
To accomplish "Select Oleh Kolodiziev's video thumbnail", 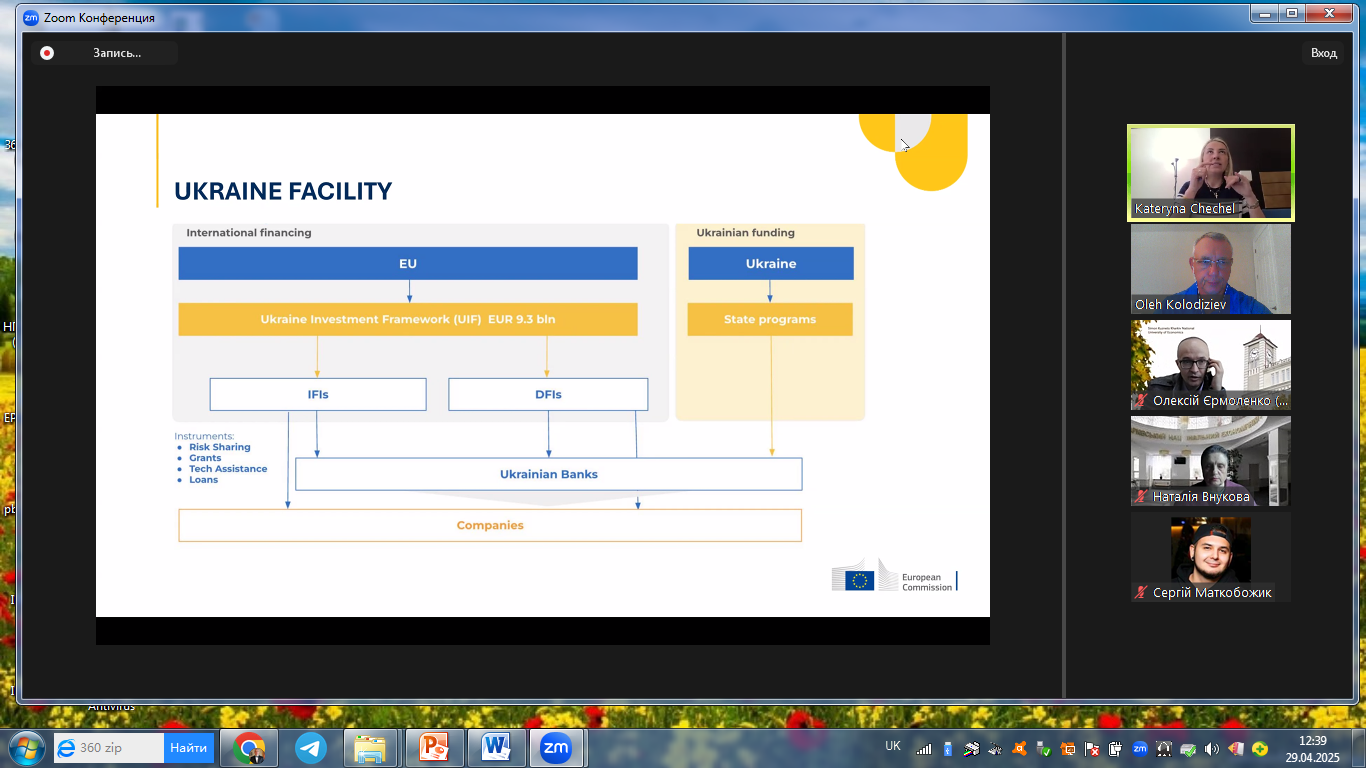I will (x=1210, y=269).
